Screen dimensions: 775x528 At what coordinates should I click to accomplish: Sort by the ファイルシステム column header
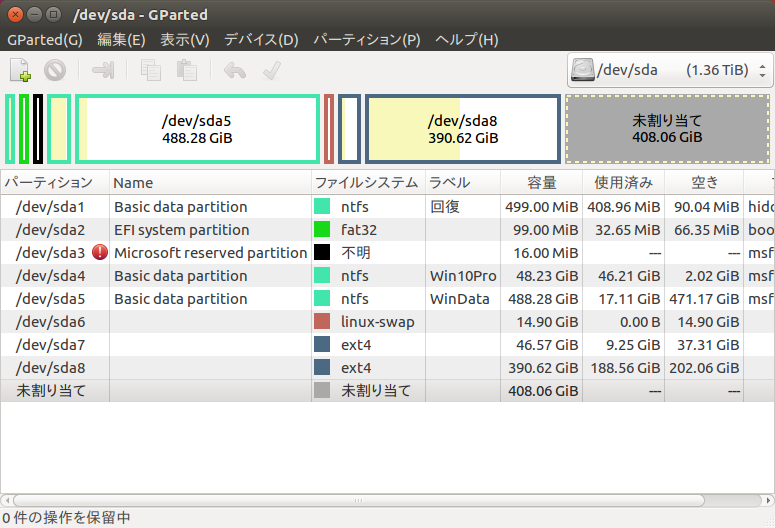(x=366, y=183)
